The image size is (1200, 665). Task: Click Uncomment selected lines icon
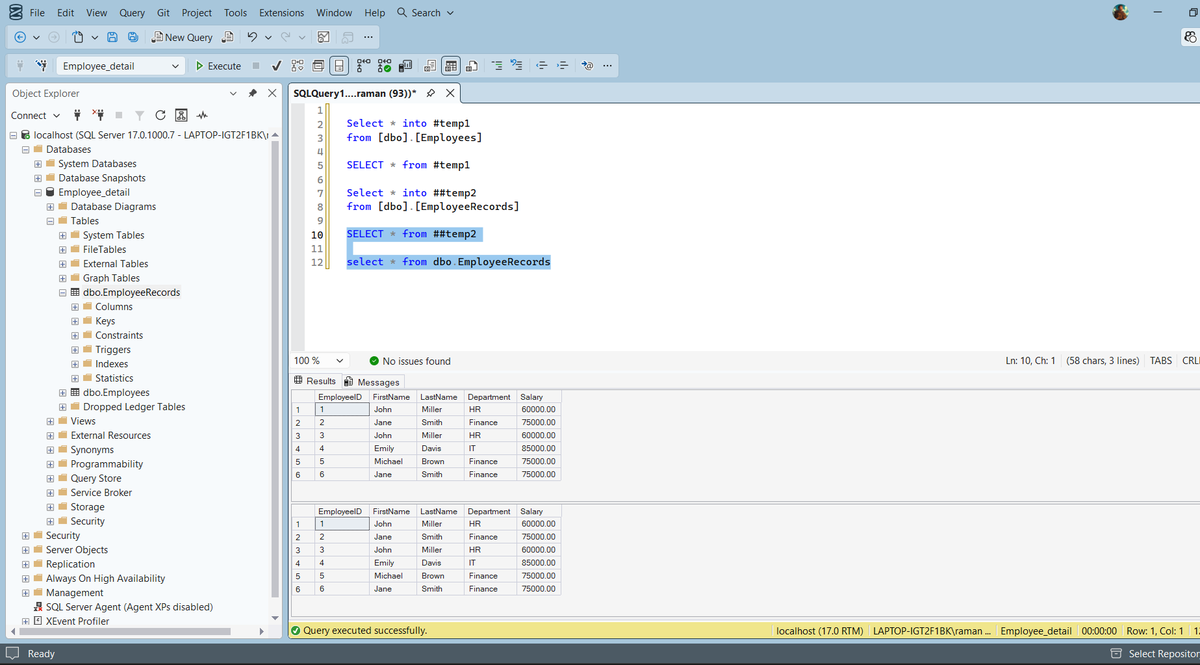pyautogui.click(x=516, y=66)
